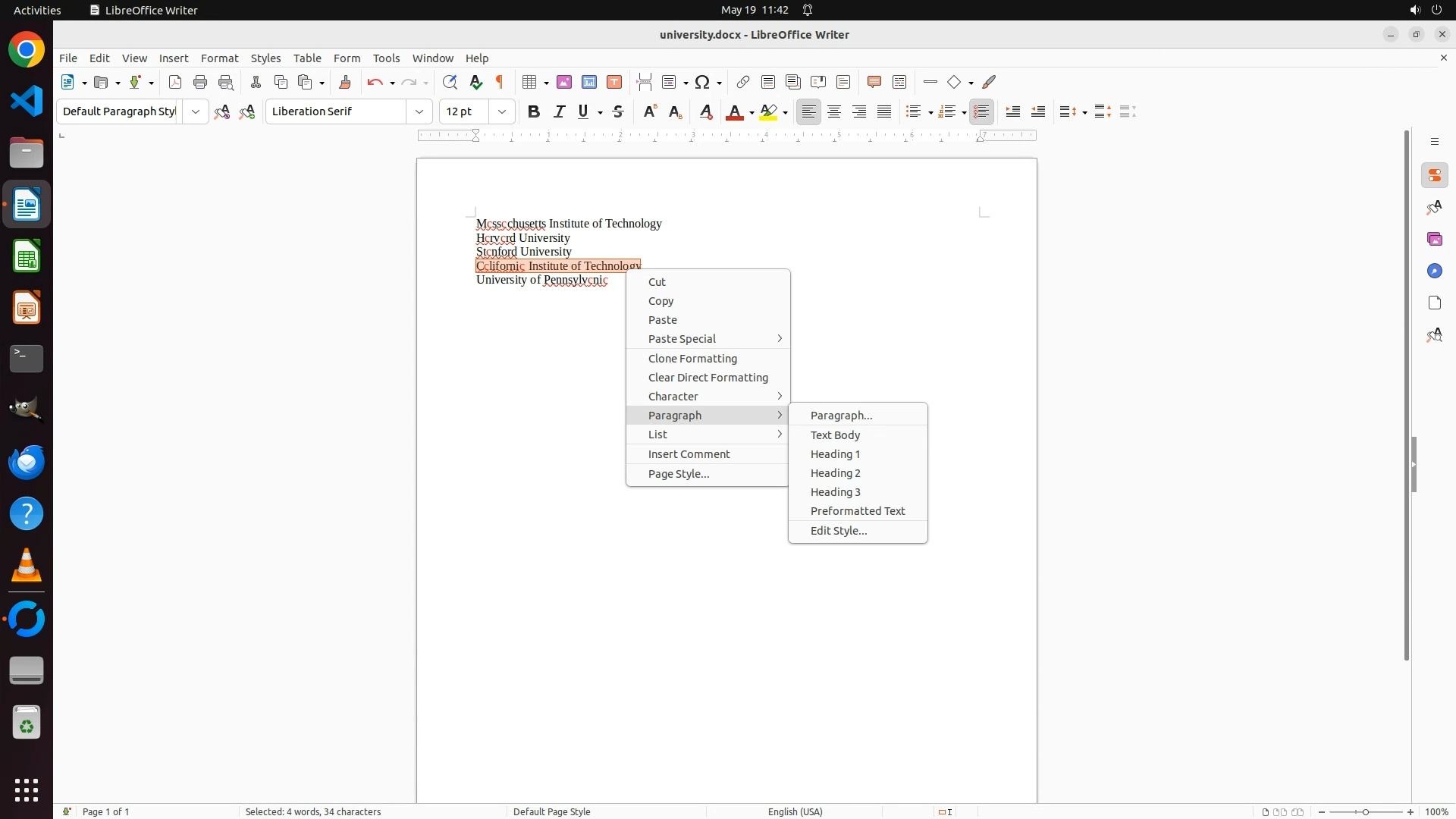
Task: Expand the font name dropdown
Action: point(419,111)
